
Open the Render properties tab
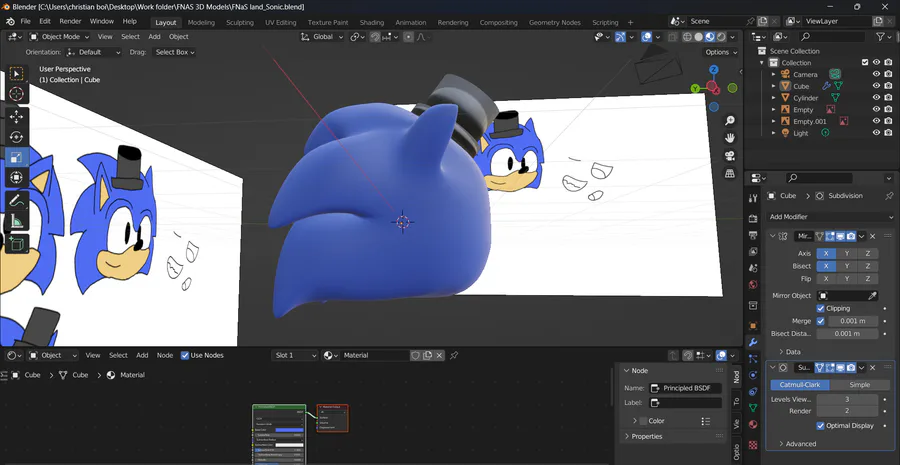pos(753,219)
